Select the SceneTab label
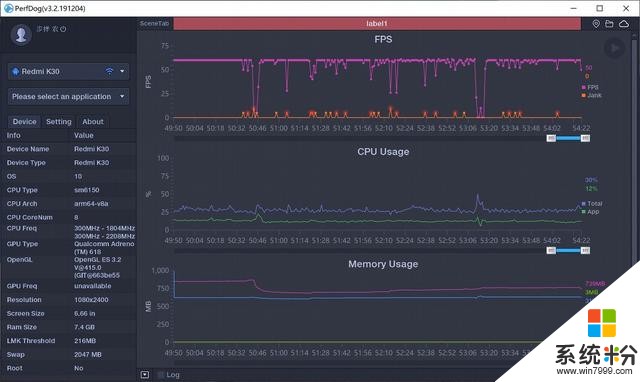The image size is (640, 382). point(154,23)
